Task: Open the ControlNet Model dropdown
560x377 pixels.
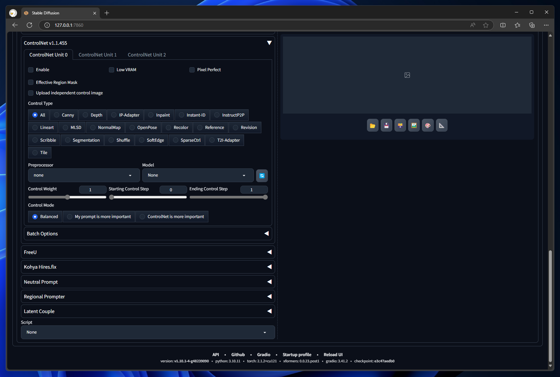Action: pos(198,175)
